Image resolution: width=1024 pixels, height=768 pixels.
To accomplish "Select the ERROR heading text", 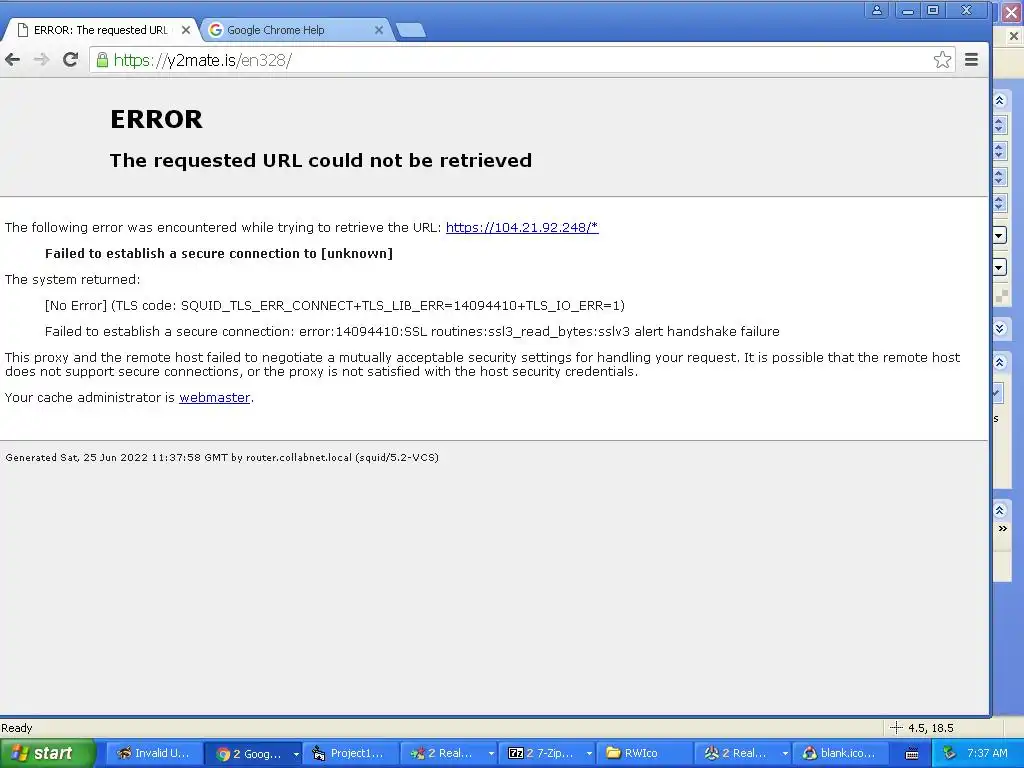I will [x=156, y=119].
